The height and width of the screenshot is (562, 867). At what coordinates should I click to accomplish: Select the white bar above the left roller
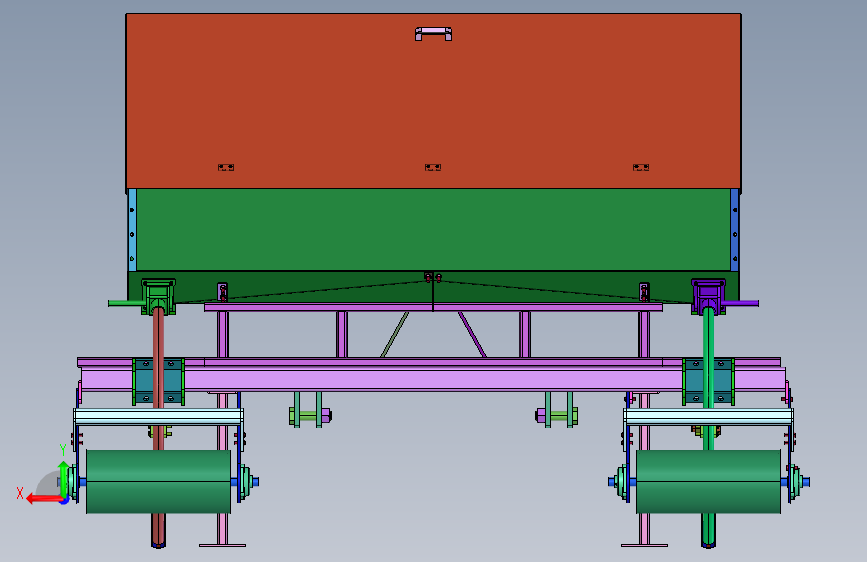pos(159,417)
